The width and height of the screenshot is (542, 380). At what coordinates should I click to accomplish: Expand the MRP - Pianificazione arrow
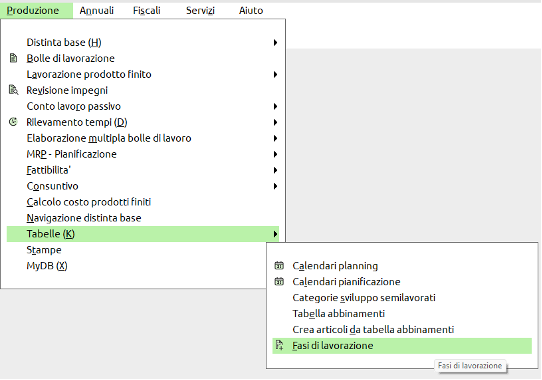(x=275, y=154)
